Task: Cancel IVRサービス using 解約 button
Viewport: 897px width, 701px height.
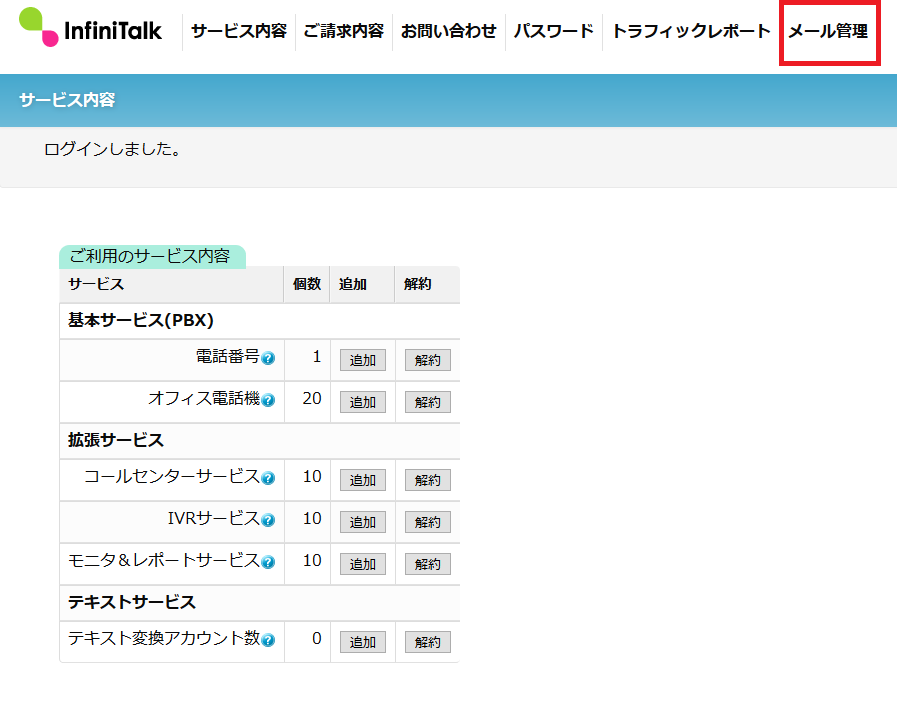Action: click(x=428, y=522)
